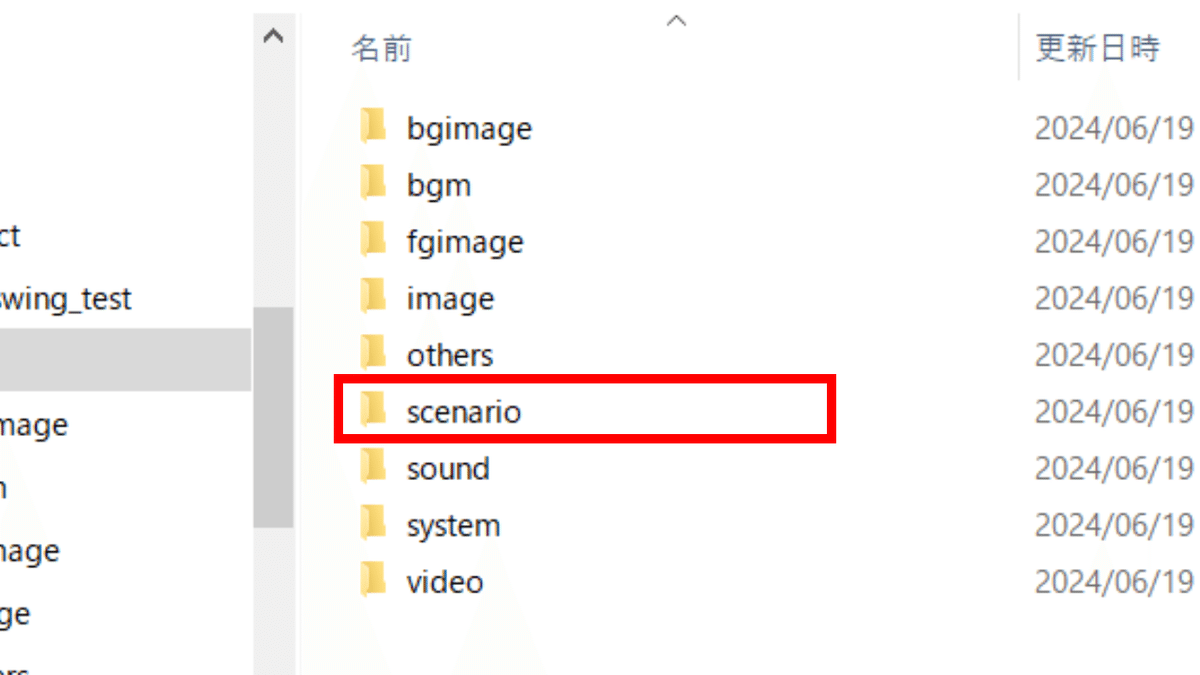
Task: Select the bgm folder icon
Action: pos(373,184)
